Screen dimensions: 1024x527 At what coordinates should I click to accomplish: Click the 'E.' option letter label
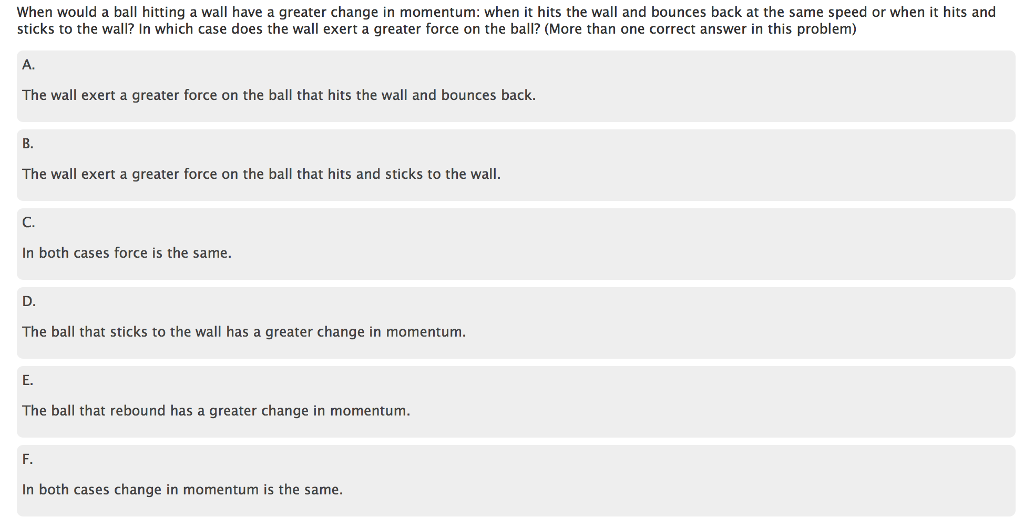(x=28, y=380)
